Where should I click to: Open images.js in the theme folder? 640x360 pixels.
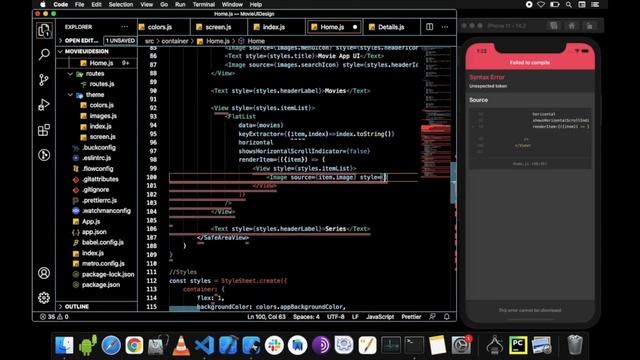coord(103,116)
